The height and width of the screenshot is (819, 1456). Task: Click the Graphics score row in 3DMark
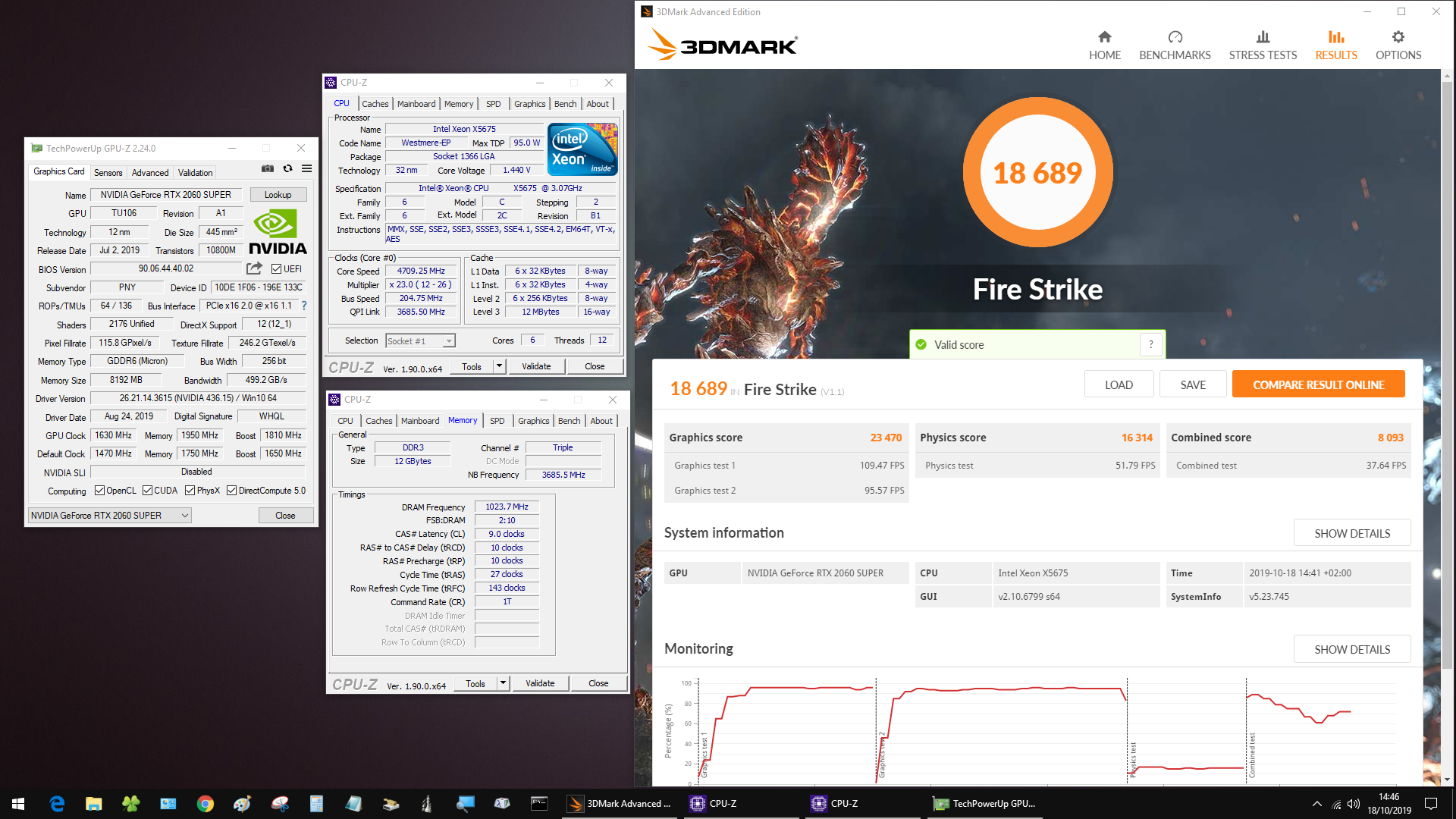(x=786, y=438)
